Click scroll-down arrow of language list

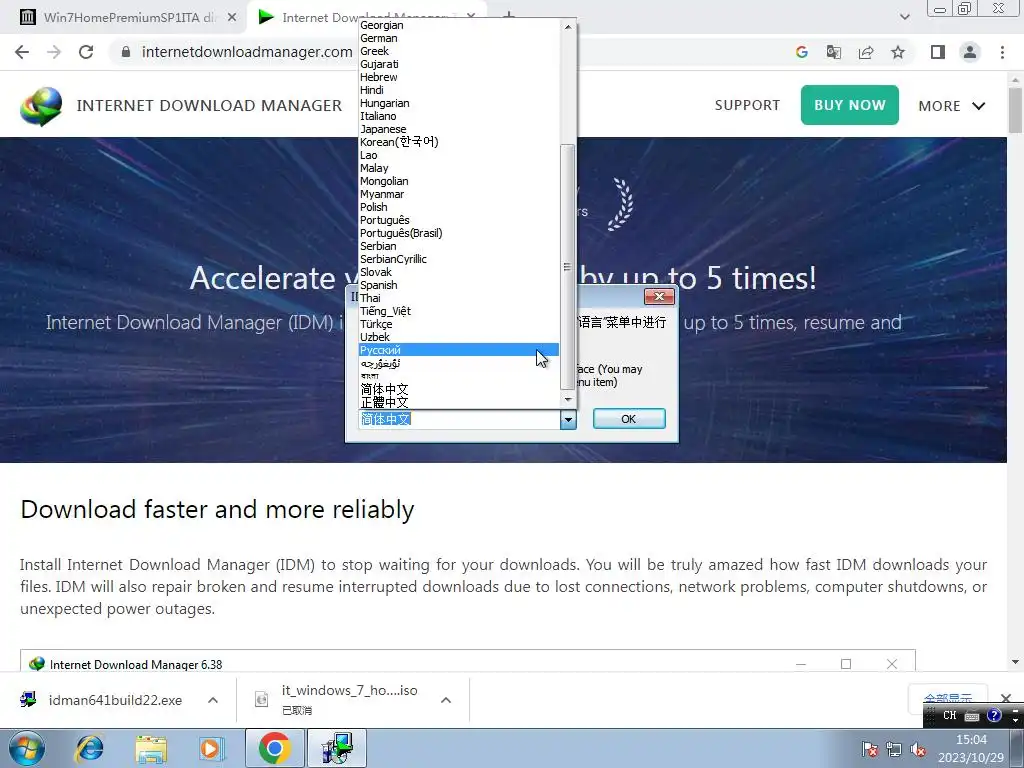pos(568,399)
